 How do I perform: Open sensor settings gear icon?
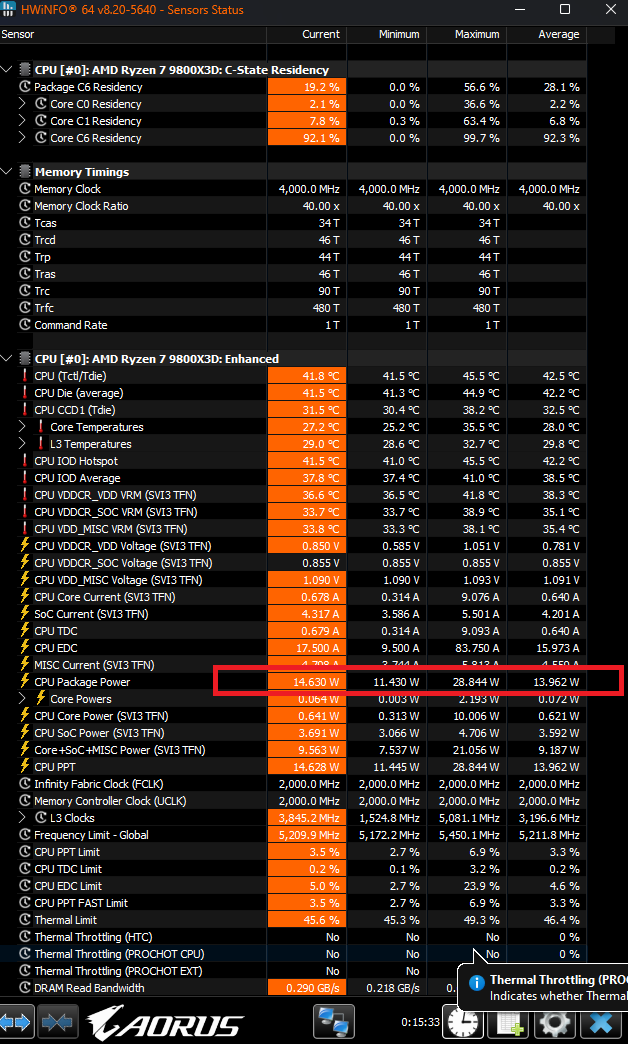(556, 1023)
